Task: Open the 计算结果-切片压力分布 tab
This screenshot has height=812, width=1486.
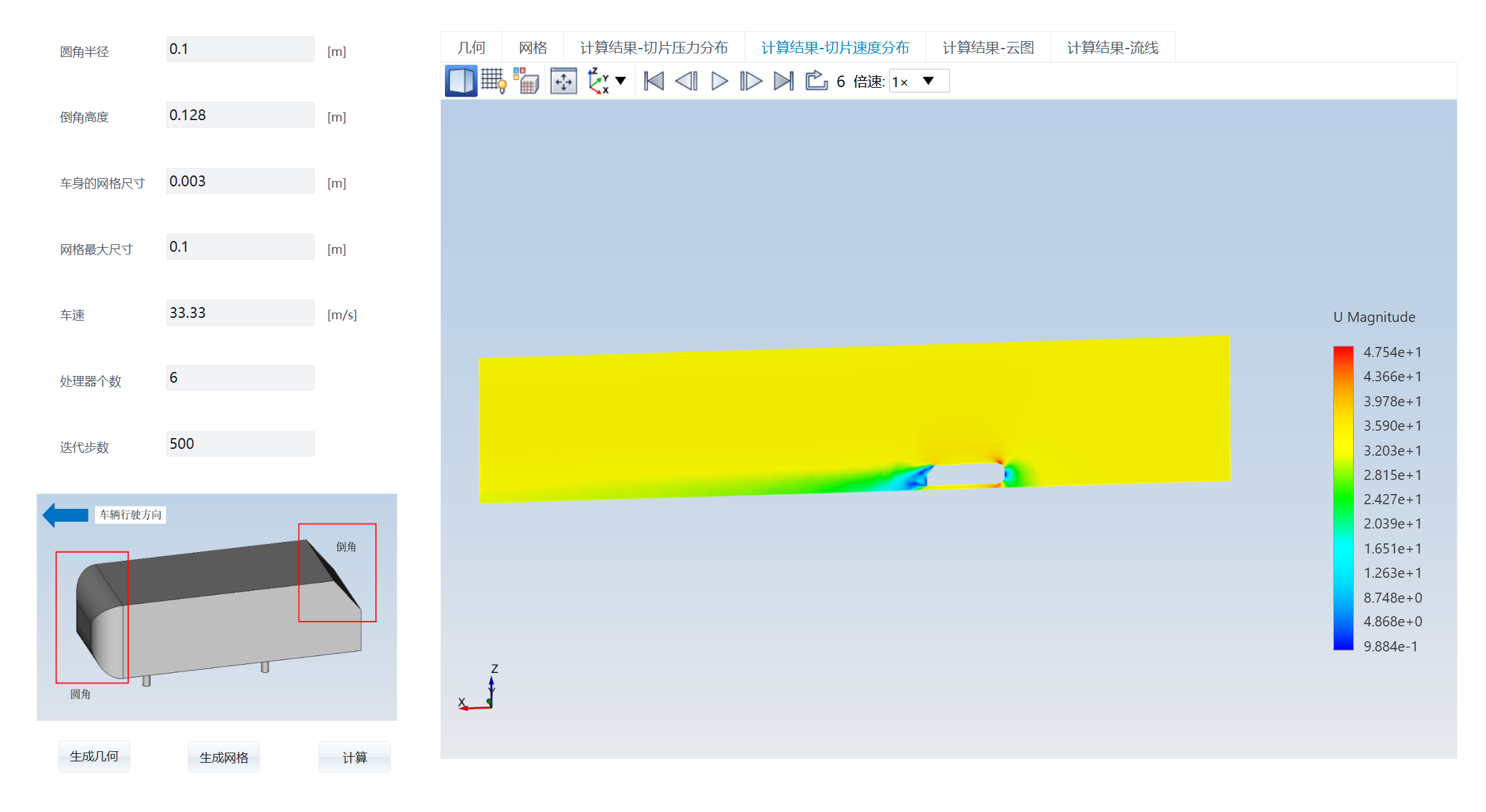Action: click(x=654, y=47)
